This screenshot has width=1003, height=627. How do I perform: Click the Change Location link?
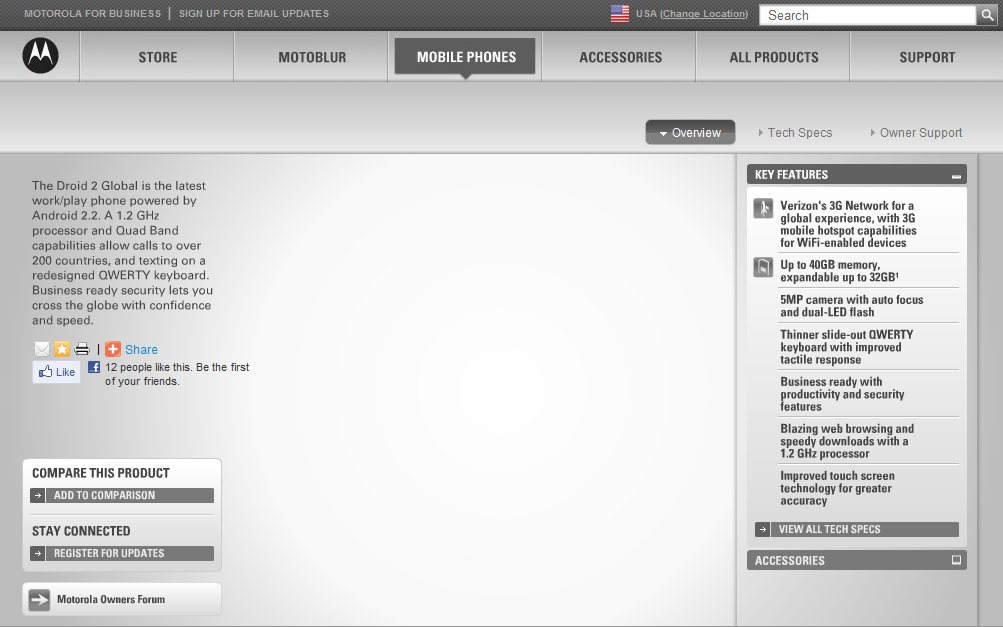coord(704,13)
